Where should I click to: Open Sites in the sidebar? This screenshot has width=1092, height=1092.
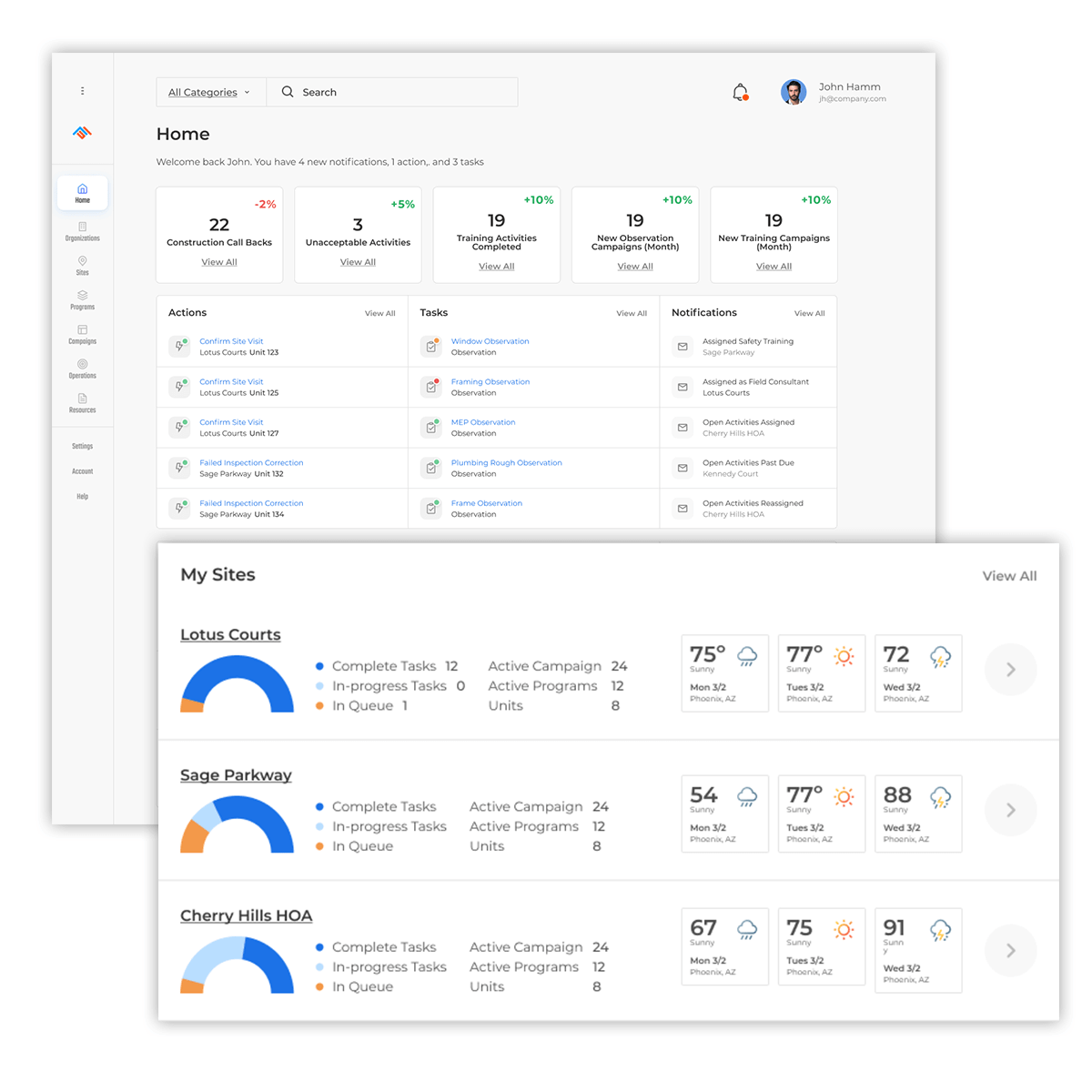pyautogui.click(x=82, y=266)
